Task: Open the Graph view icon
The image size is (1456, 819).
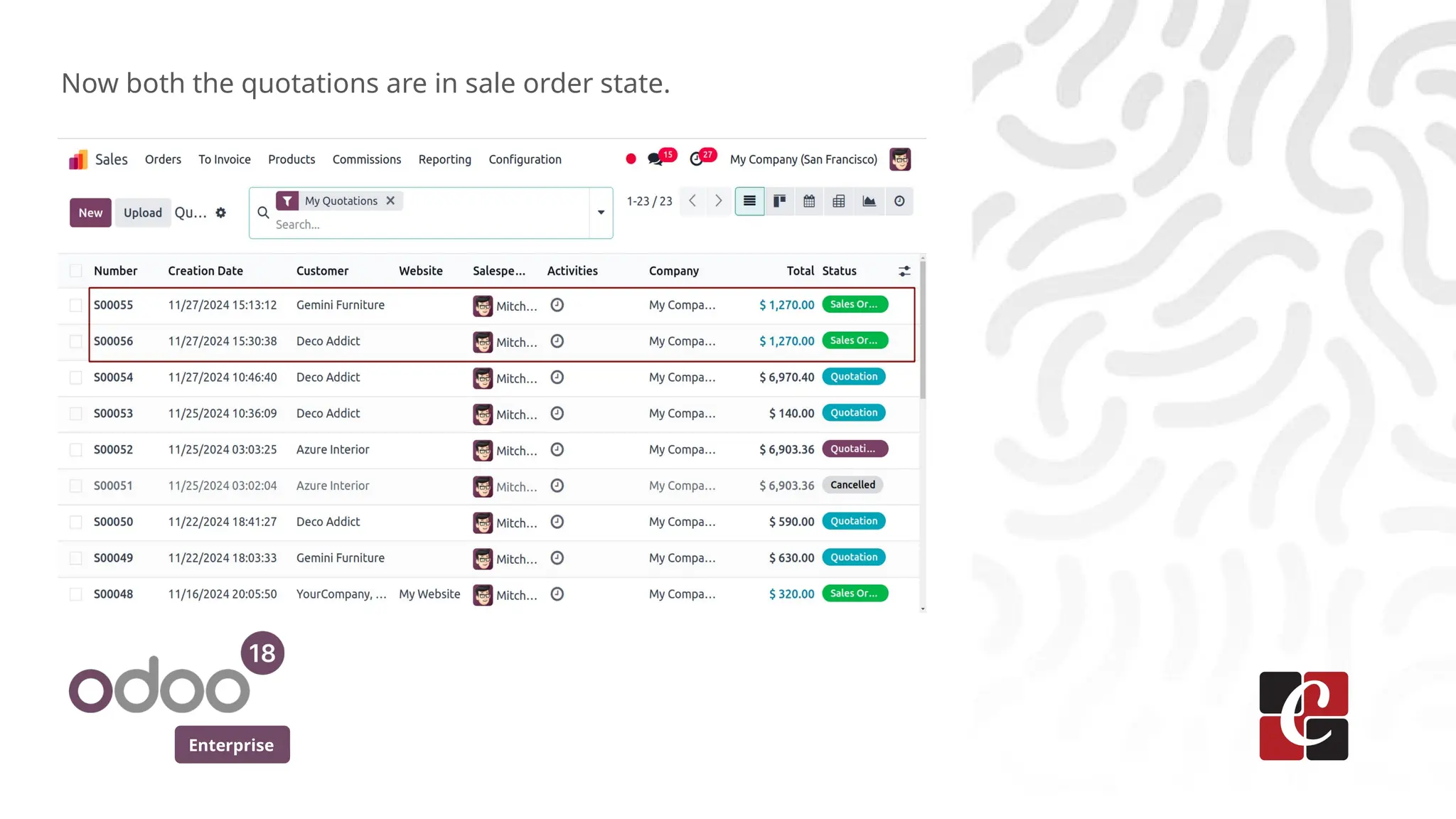Action: click(869, 201)
